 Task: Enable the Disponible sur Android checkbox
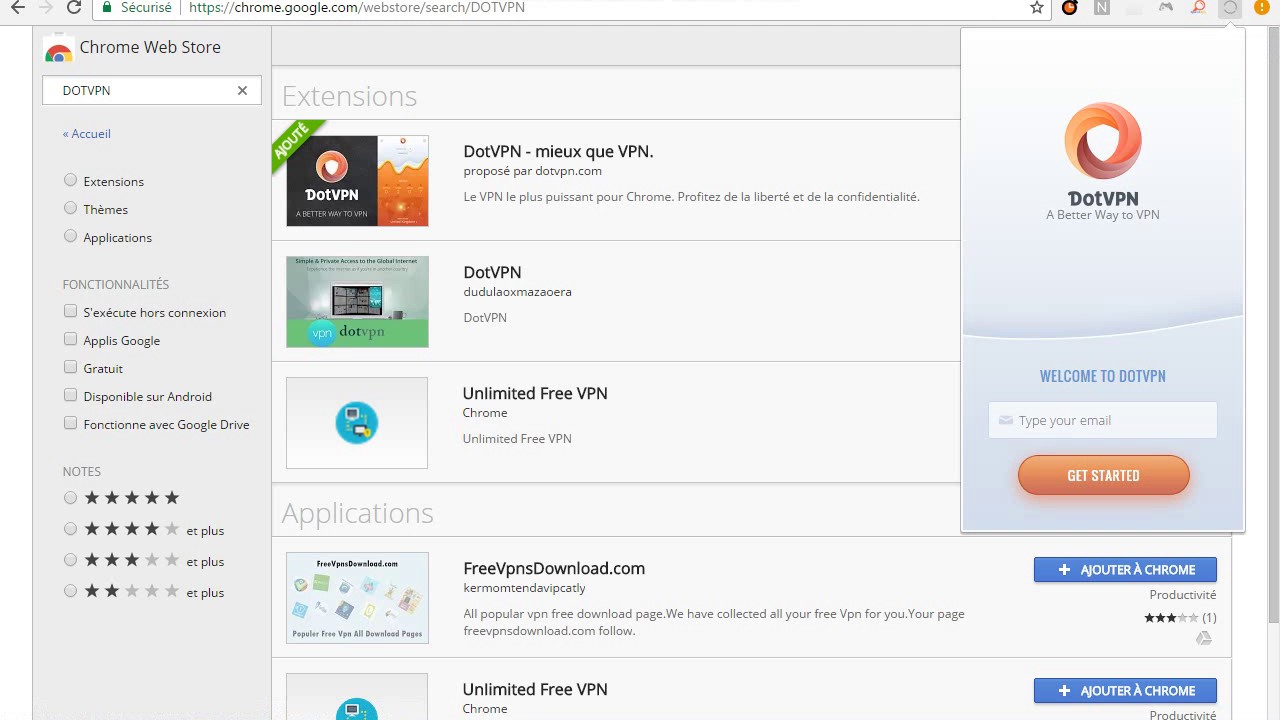(70, 395)
